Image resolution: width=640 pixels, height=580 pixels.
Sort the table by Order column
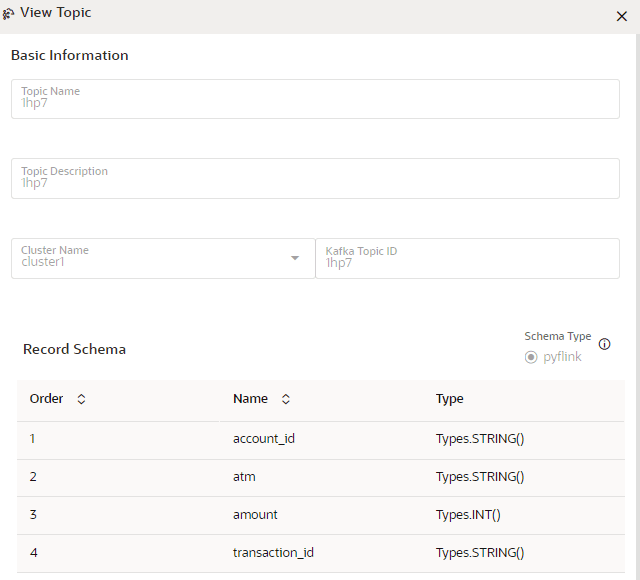(x=82, y=399)
